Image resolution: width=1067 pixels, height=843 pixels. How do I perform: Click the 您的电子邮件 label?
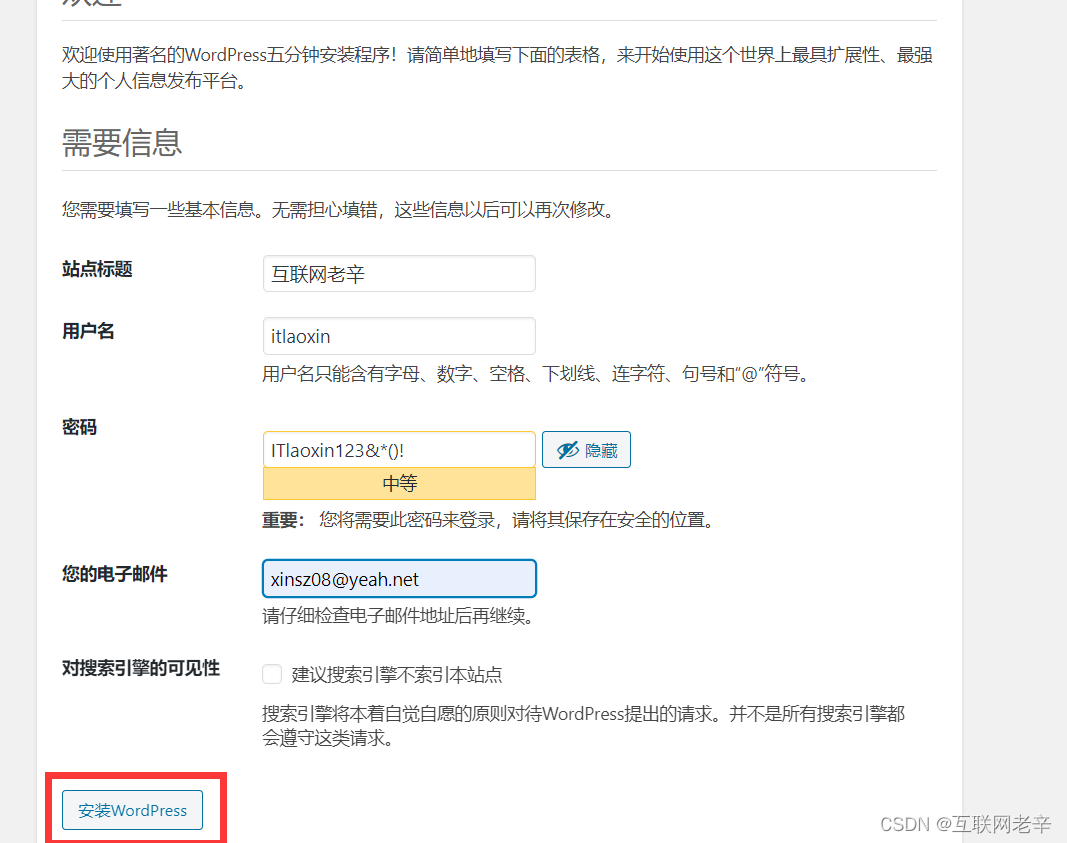(114, 574)
